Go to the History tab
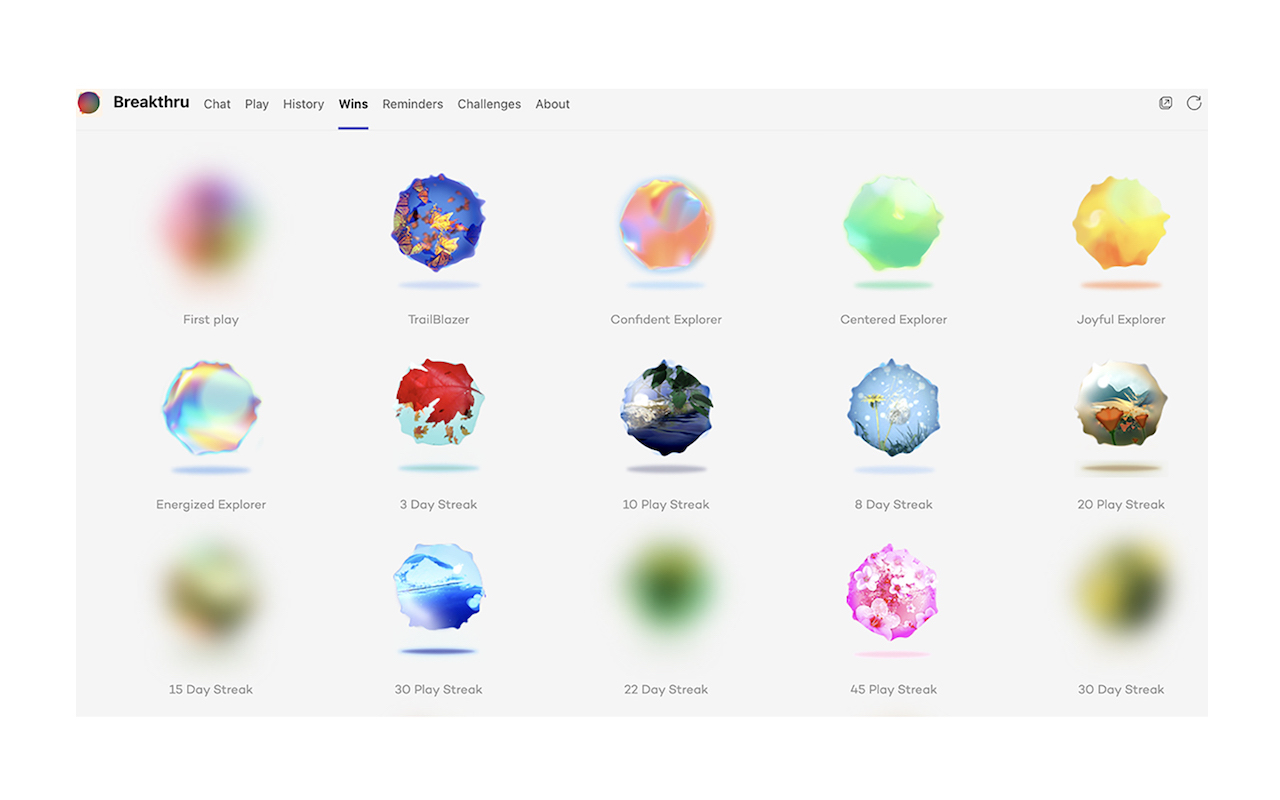Screen dimensions: 1280x800 (x=303, y=104)
